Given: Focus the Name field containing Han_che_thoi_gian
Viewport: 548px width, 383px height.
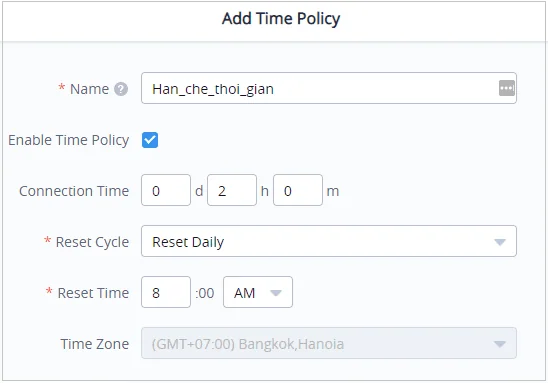Looking at the screenshot, I should 329,88.
